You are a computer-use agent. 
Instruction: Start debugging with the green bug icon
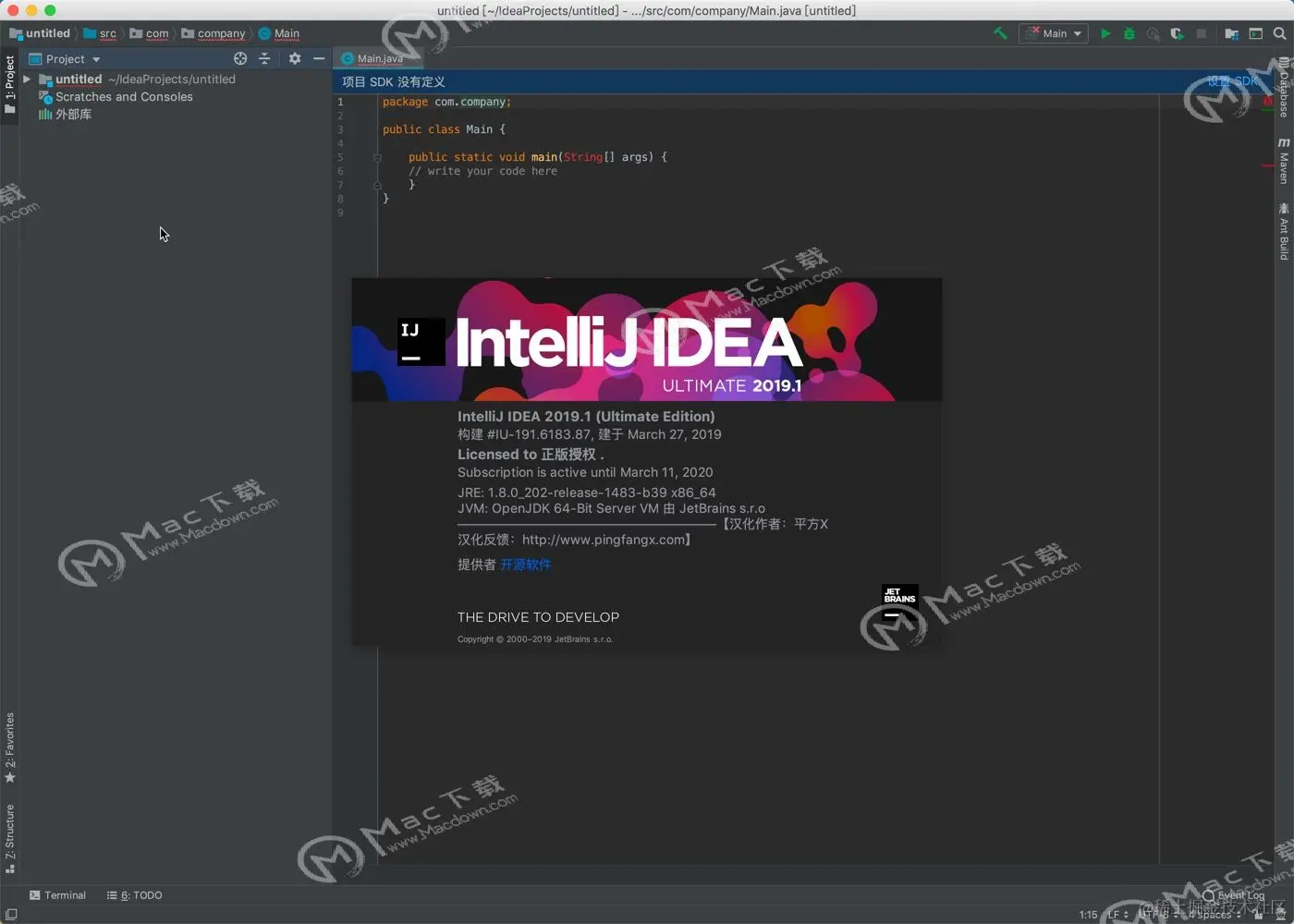pyautogui.click(x=1129, y=33)
